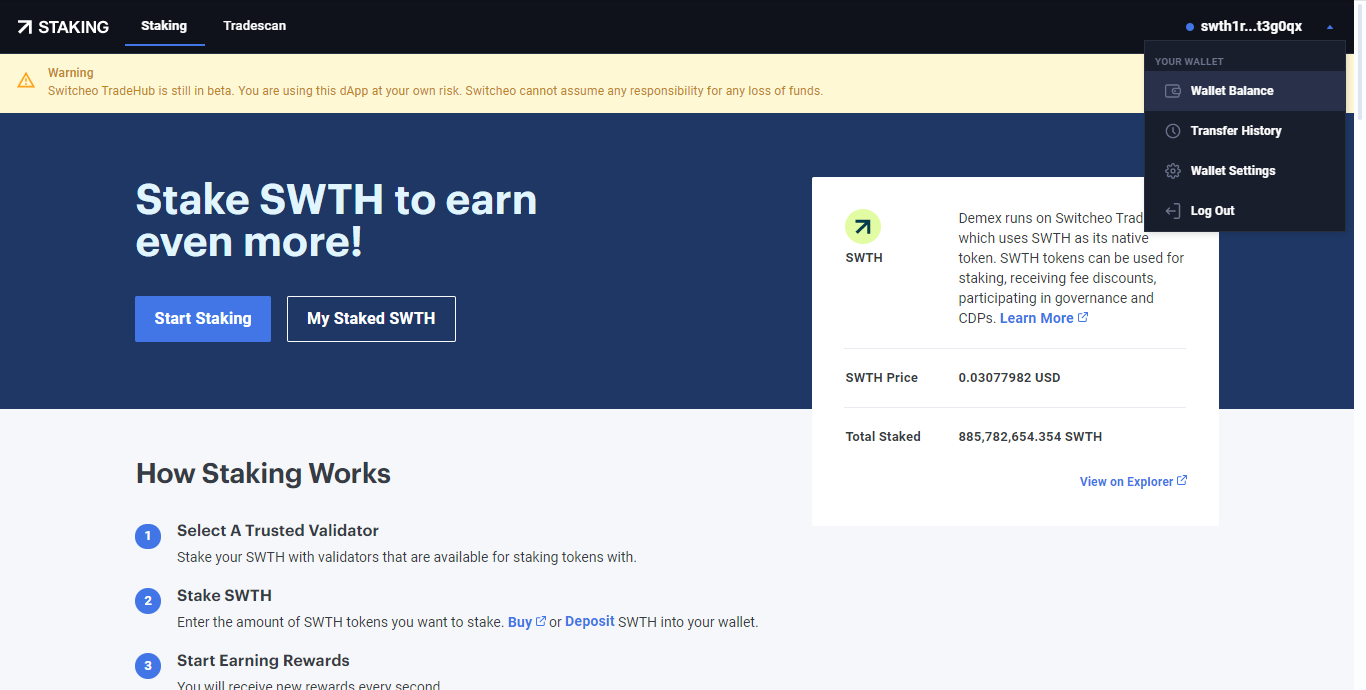
Task: Click the Log Out door icon
Action: (x=1173, y=211)
